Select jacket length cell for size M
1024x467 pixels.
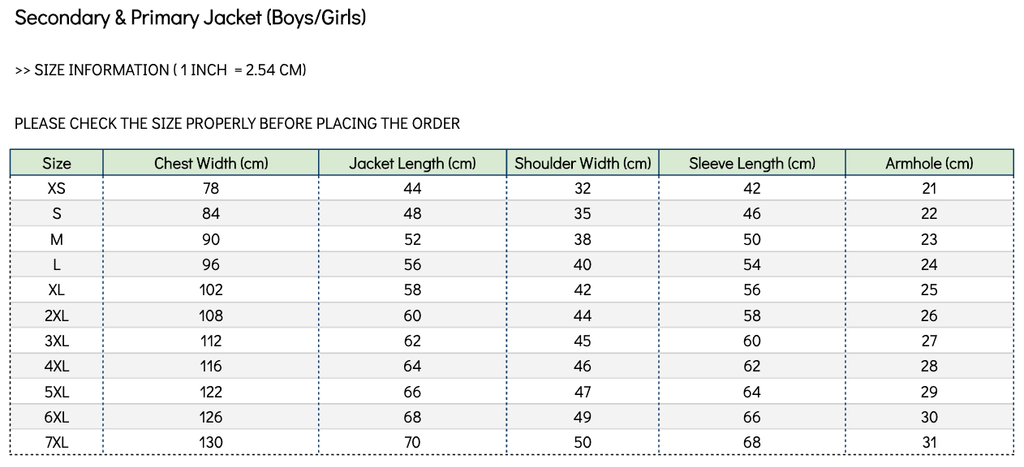tap(412, 239)
